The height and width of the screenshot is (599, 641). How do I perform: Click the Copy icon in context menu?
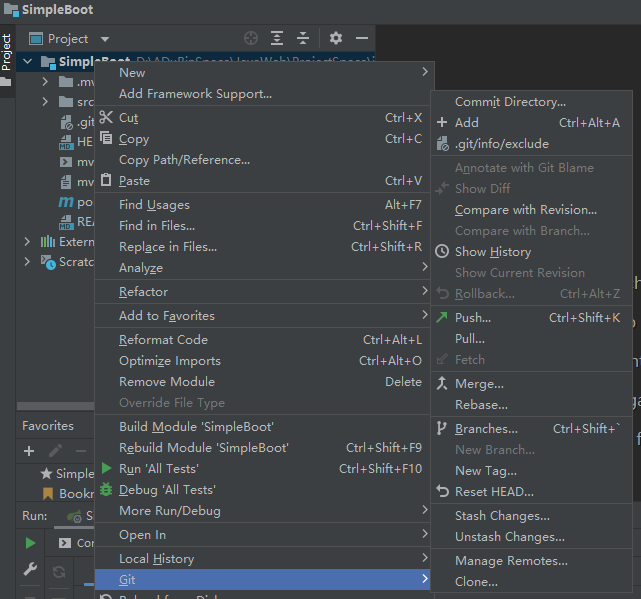click(x=106, y=138)
